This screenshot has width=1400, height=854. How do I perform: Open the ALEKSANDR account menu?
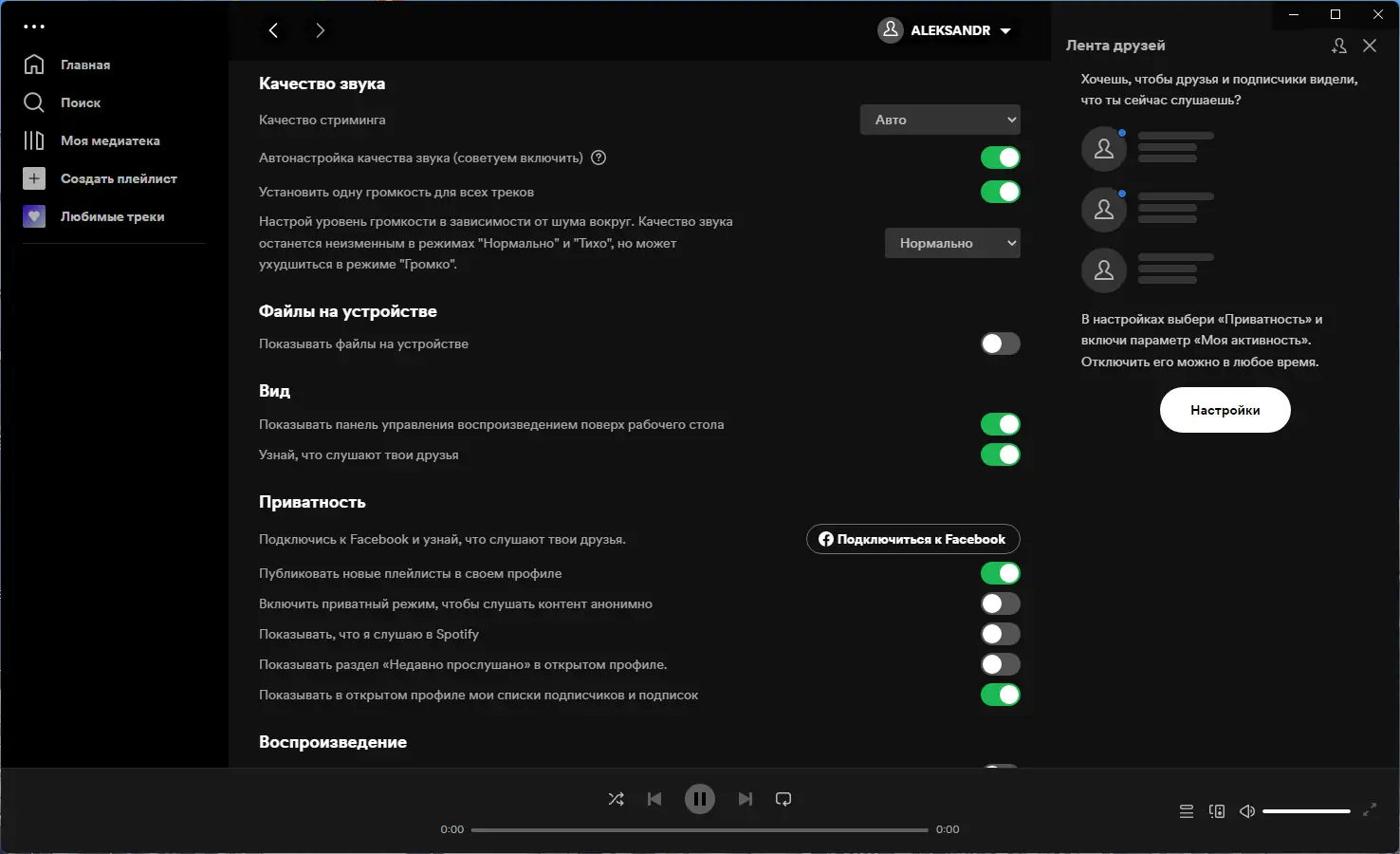[945, 30]
